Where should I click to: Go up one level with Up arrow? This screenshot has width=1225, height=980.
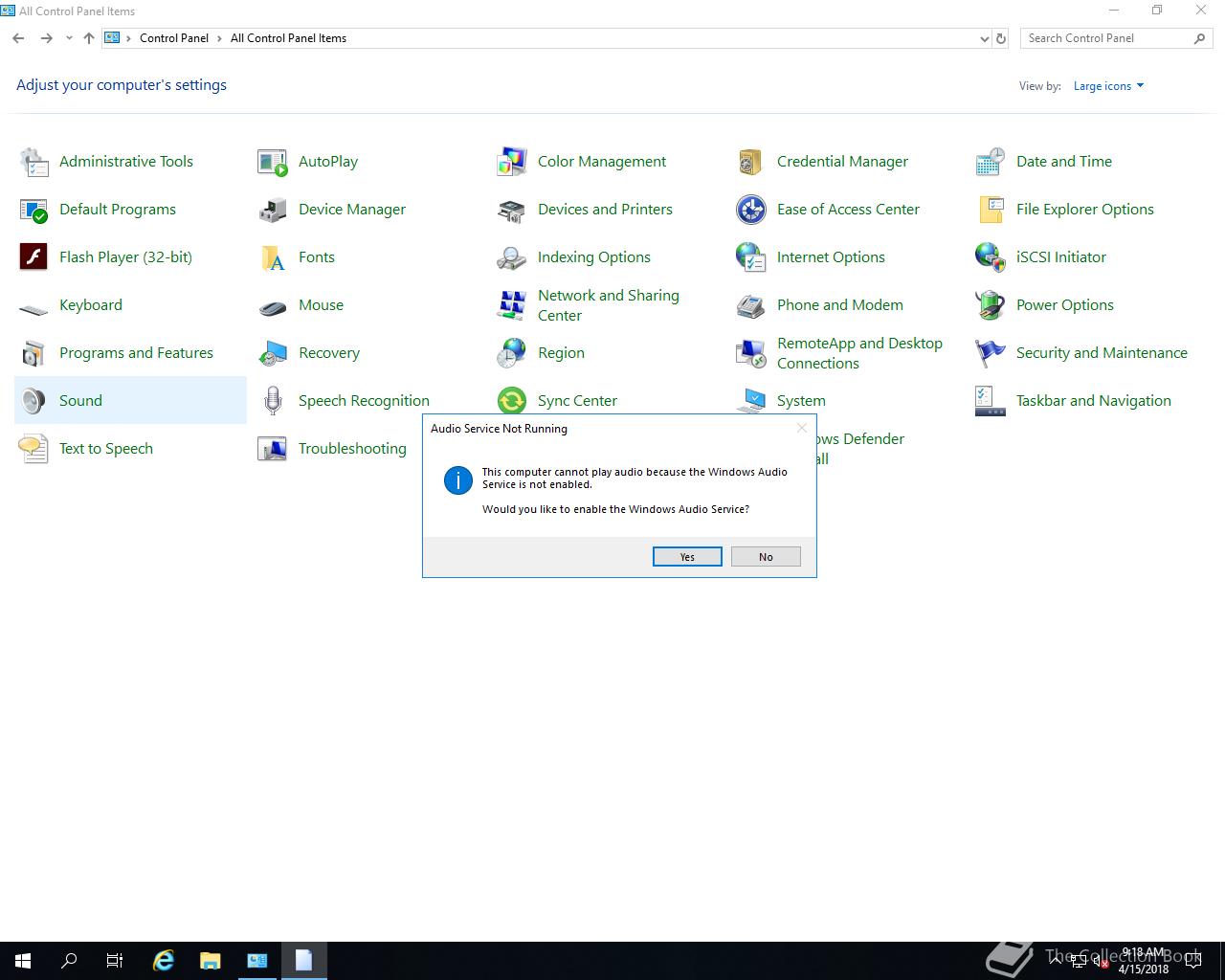coord(89,38)
